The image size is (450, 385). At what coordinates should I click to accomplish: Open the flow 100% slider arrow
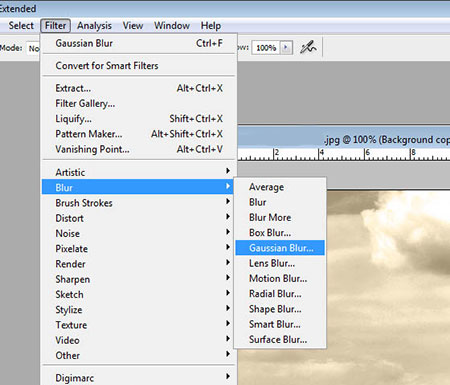click(x=286, y=48)
